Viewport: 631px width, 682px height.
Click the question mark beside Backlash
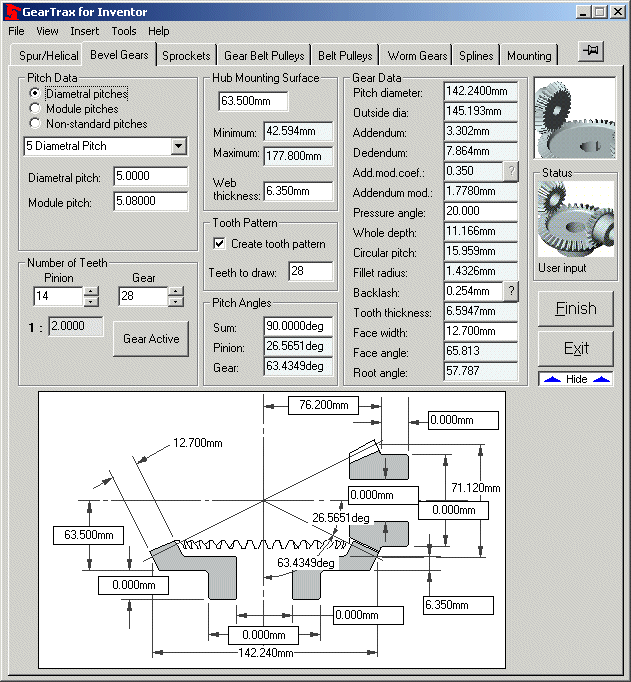click(510, 291)
